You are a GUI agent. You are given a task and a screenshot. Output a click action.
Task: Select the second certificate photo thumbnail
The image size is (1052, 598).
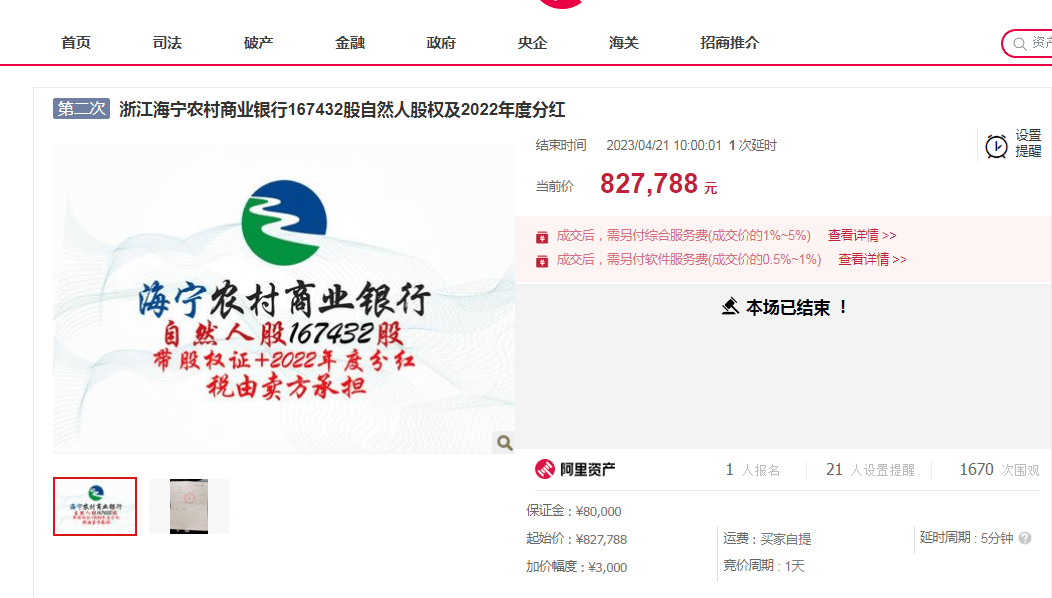(189, 506)
